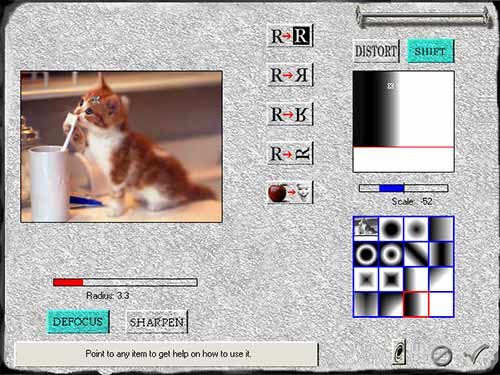Click the kitten preview image
Viewport: 500px width, 375px height.
click(x=121, y=147)
